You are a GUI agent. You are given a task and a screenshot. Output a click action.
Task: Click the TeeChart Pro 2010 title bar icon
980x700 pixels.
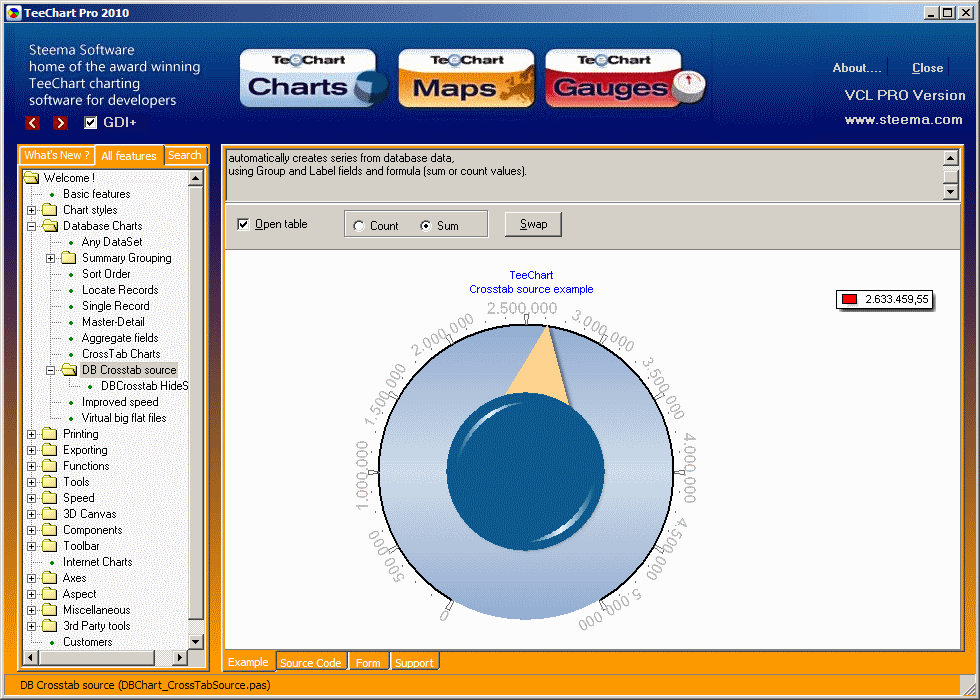[x=13, y=12]
